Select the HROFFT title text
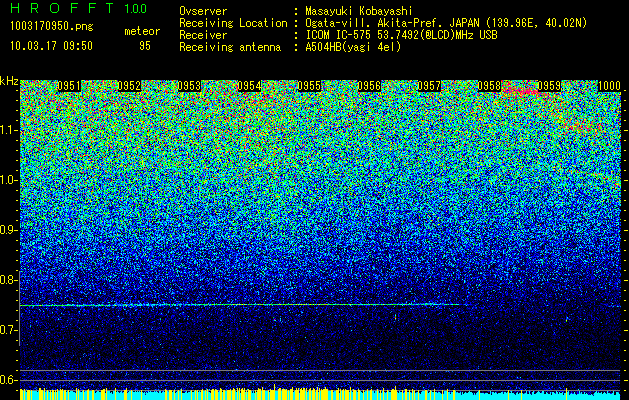The image size is (629, 400). (x=62, y=8)
